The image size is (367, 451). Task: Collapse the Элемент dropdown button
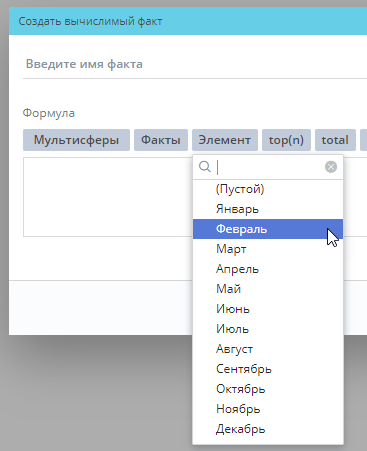point(225,140)
